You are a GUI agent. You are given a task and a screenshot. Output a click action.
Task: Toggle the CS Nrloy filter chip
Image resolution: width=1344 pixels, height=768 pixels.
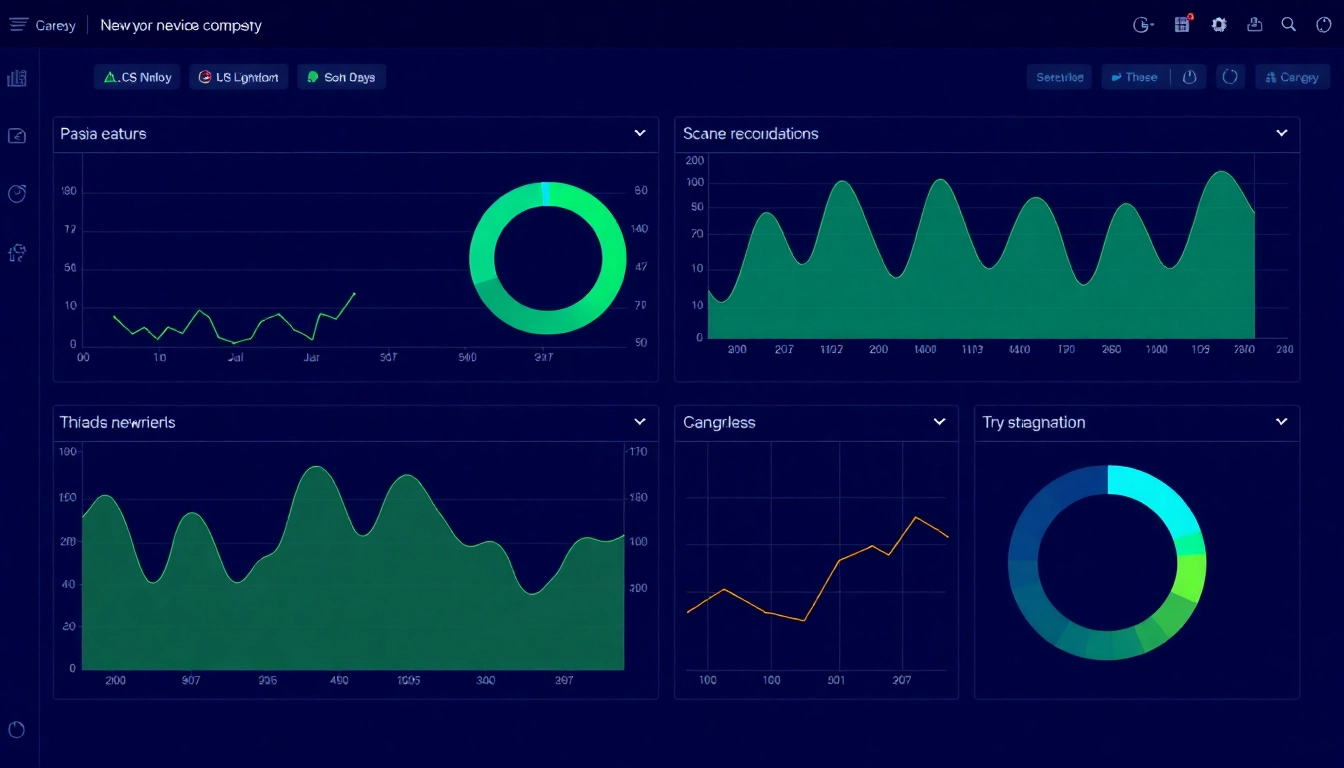(136, 76)
